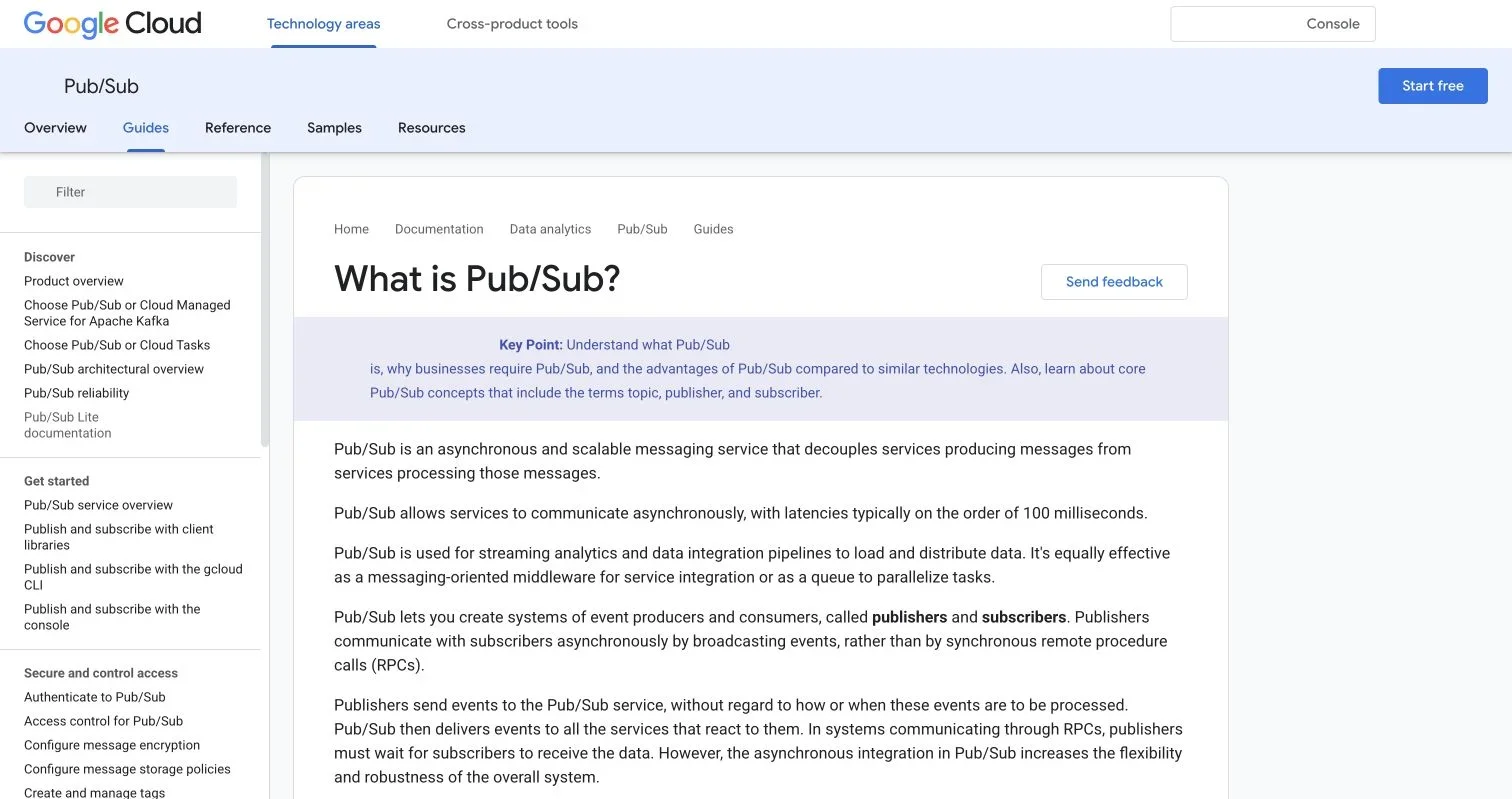The image size is (1512, 799).
Task: Click the Discover section heading
Action: click(x=49, y=257)
